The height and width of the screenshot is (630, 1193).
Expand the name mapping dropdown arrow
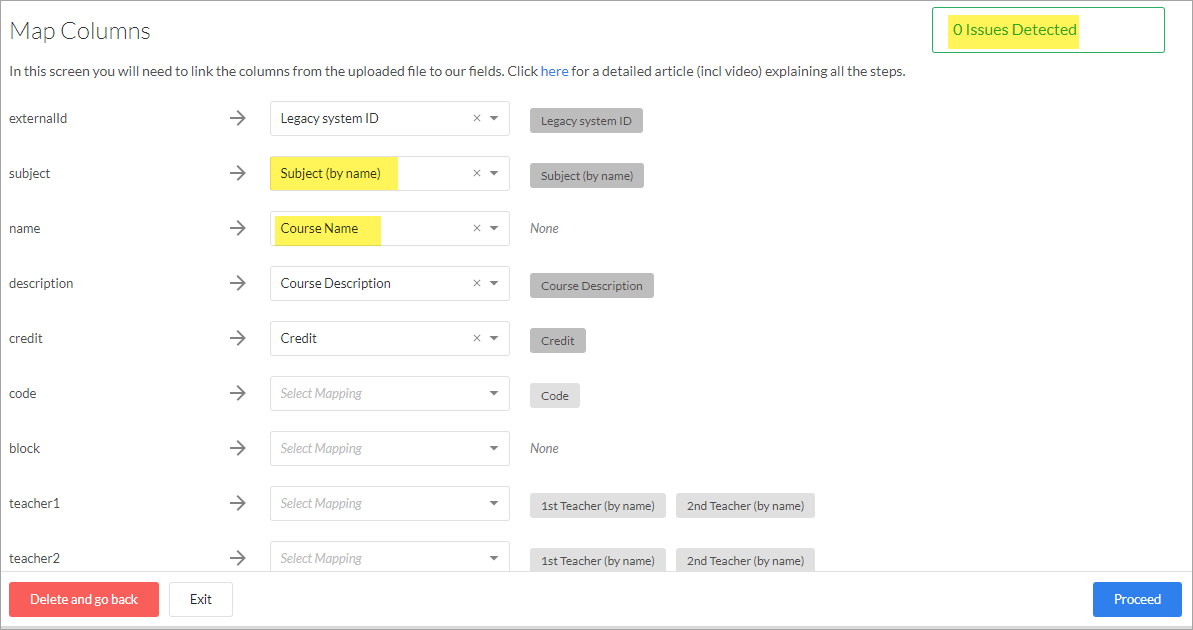[495, 228]
